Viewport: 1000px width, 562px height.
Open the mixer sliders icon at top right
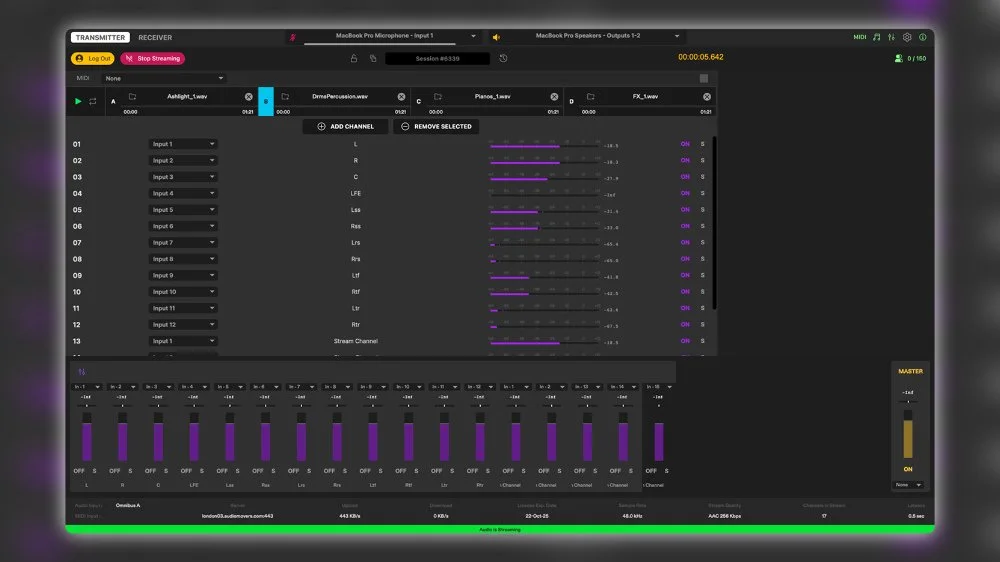892,37
